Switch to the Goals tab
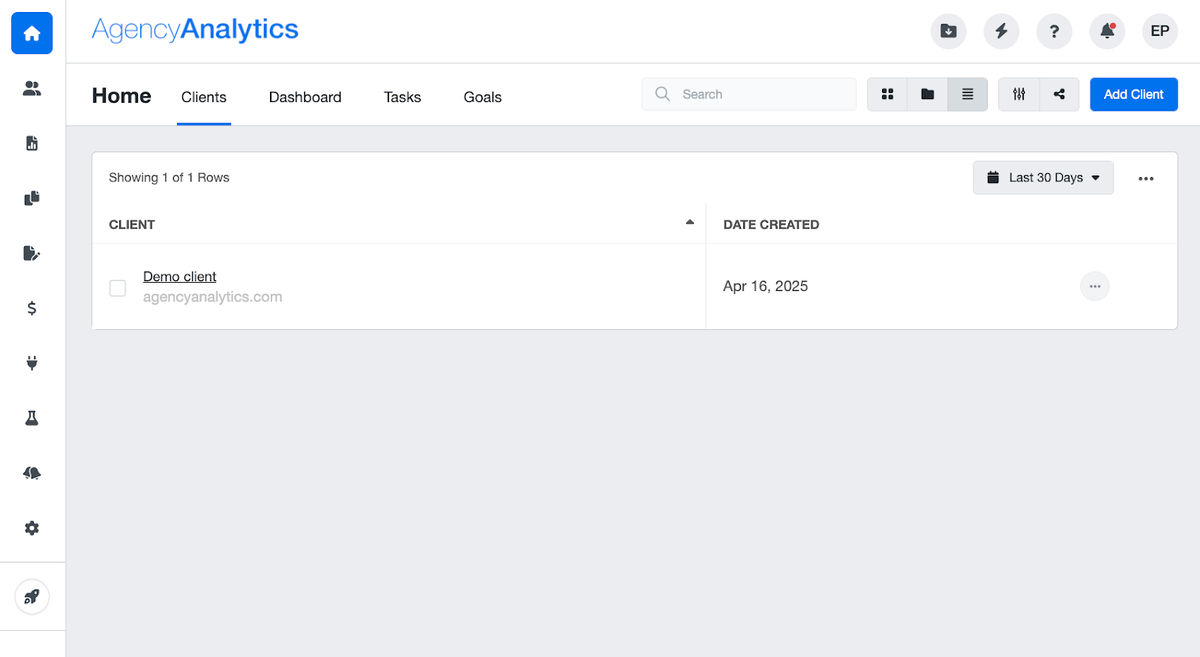The image size is (1200, 657). pyautogui.click(x=483, y=97)
